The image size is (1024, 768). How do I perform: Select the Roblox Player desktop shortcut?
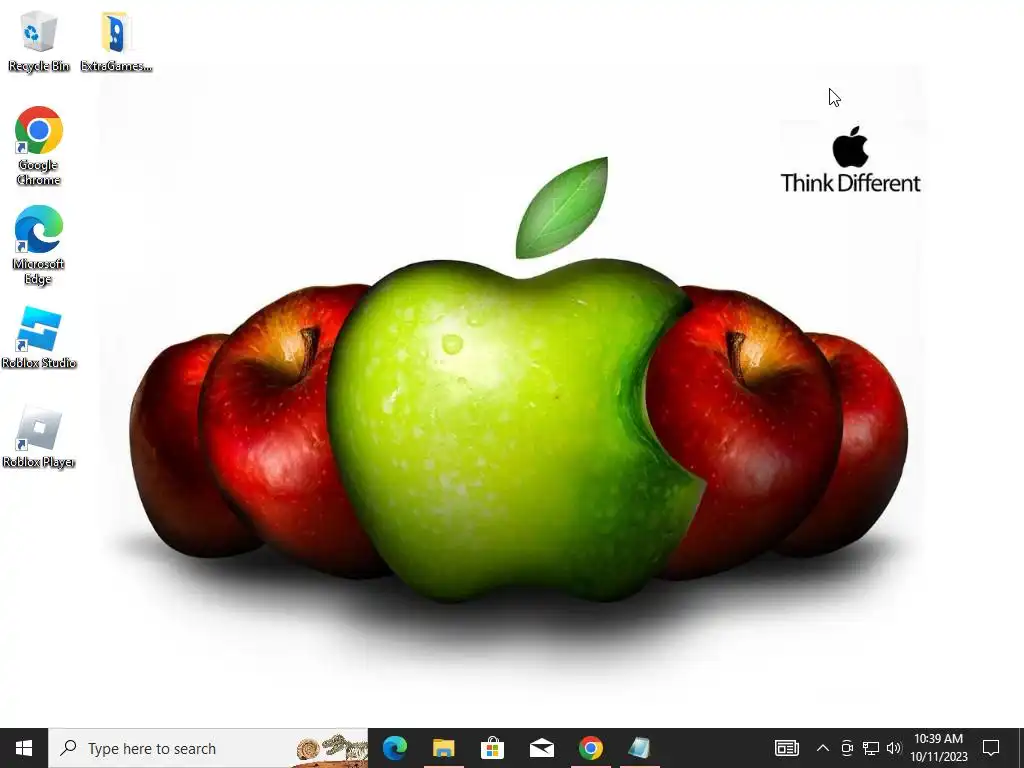point(39,436)
